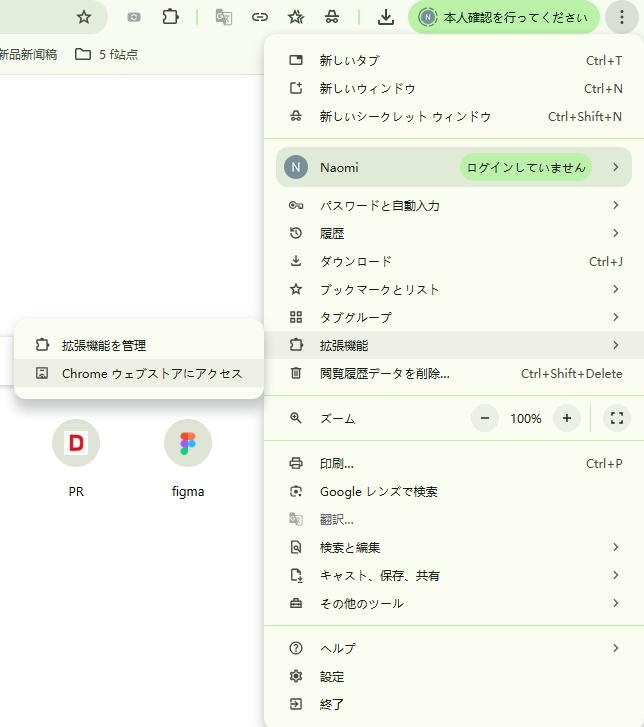Click the camera icon in address bar
Image resolution: width=644 pixels, height=727 pixels.
[134, 17]
